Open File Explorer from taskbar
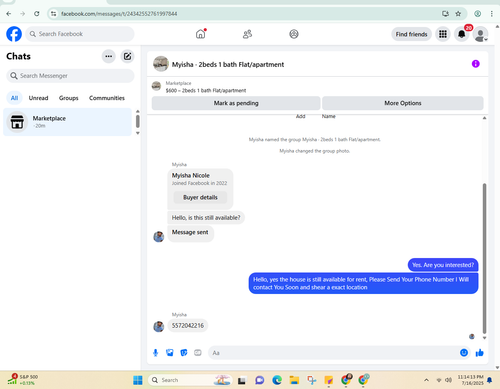Viewport: 500px width, 389px height. pyautogui.click(x=294, y=380)
